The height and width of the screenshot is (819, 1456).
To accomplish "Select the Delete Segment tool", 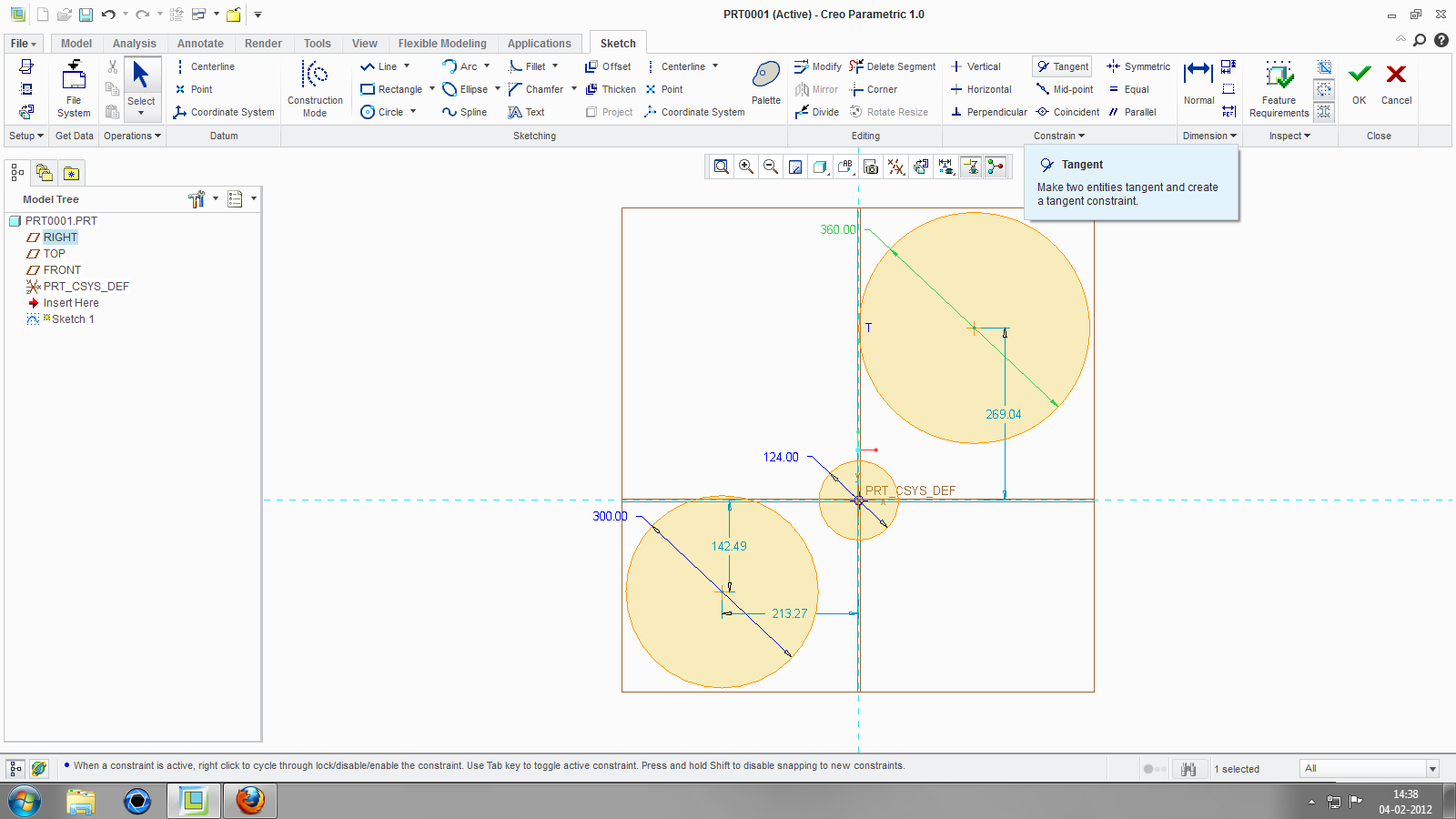I will 893,66.
